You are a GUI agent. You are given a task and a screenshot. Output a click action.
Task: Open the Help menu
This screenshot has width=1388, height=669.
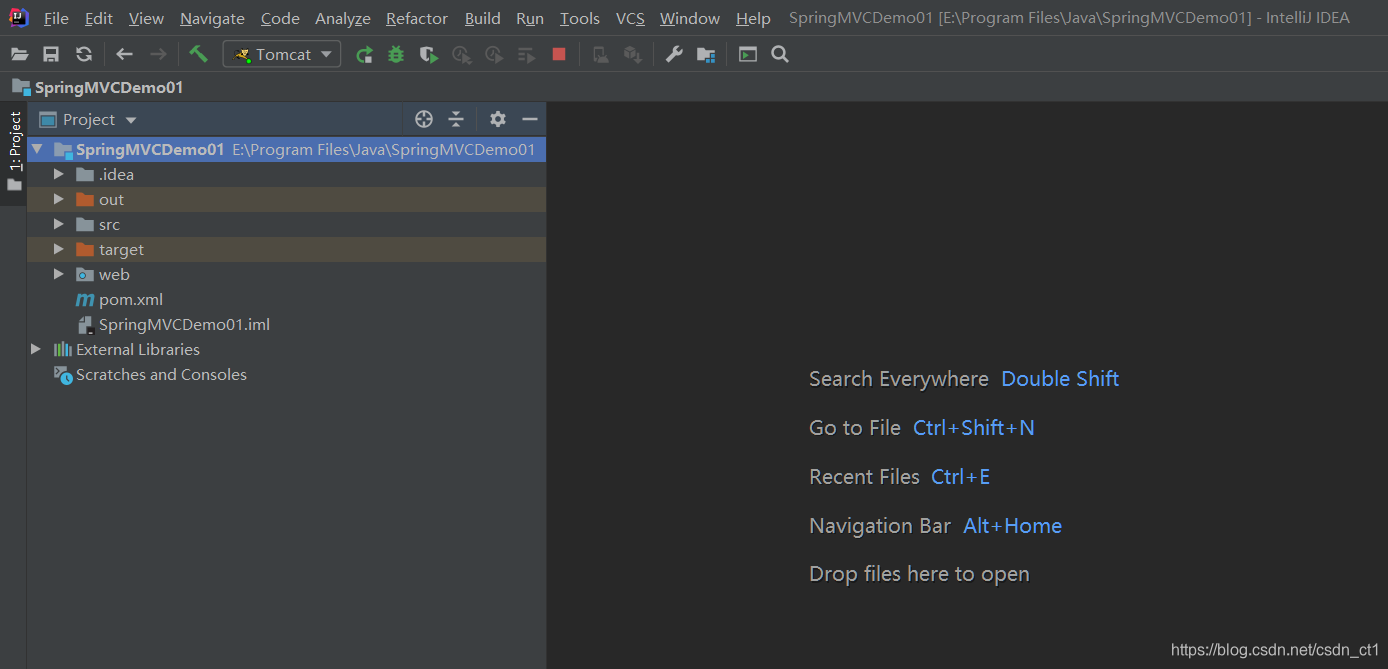click(x=753, y=18)
